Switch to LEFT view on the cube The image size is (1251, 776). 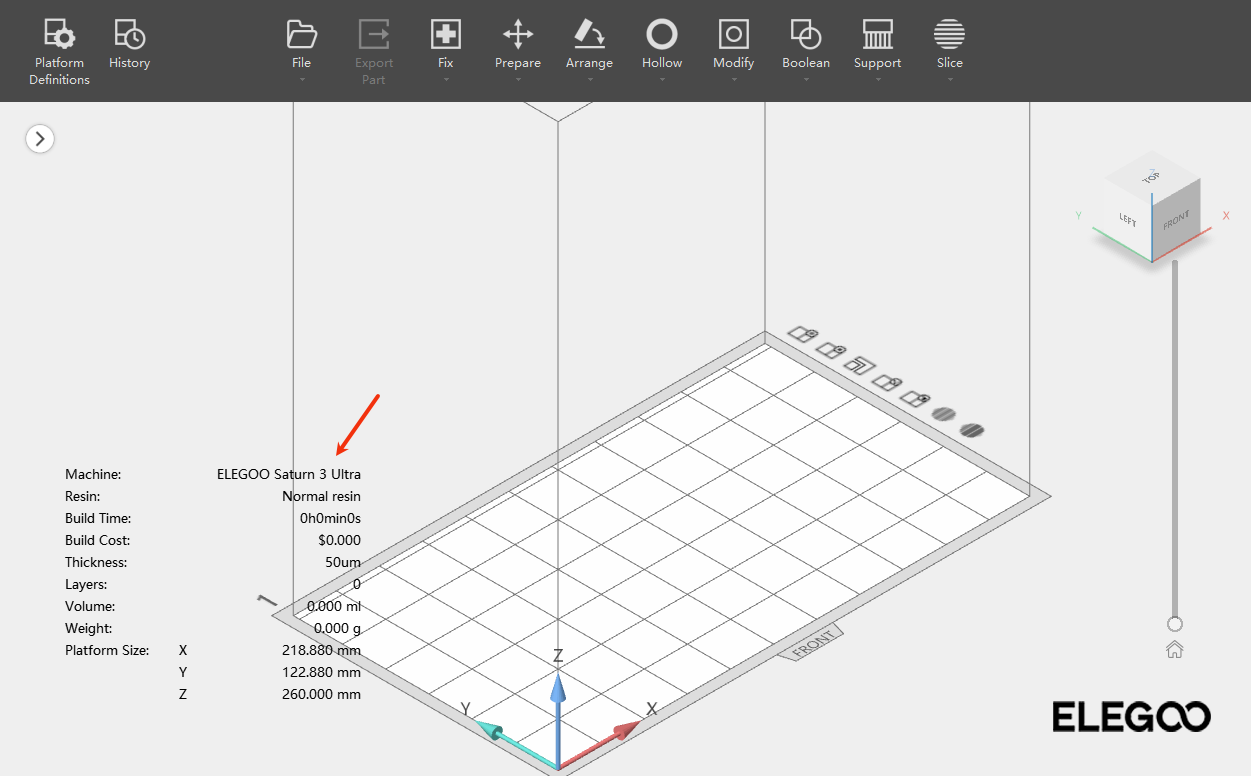click(1128, 220)
